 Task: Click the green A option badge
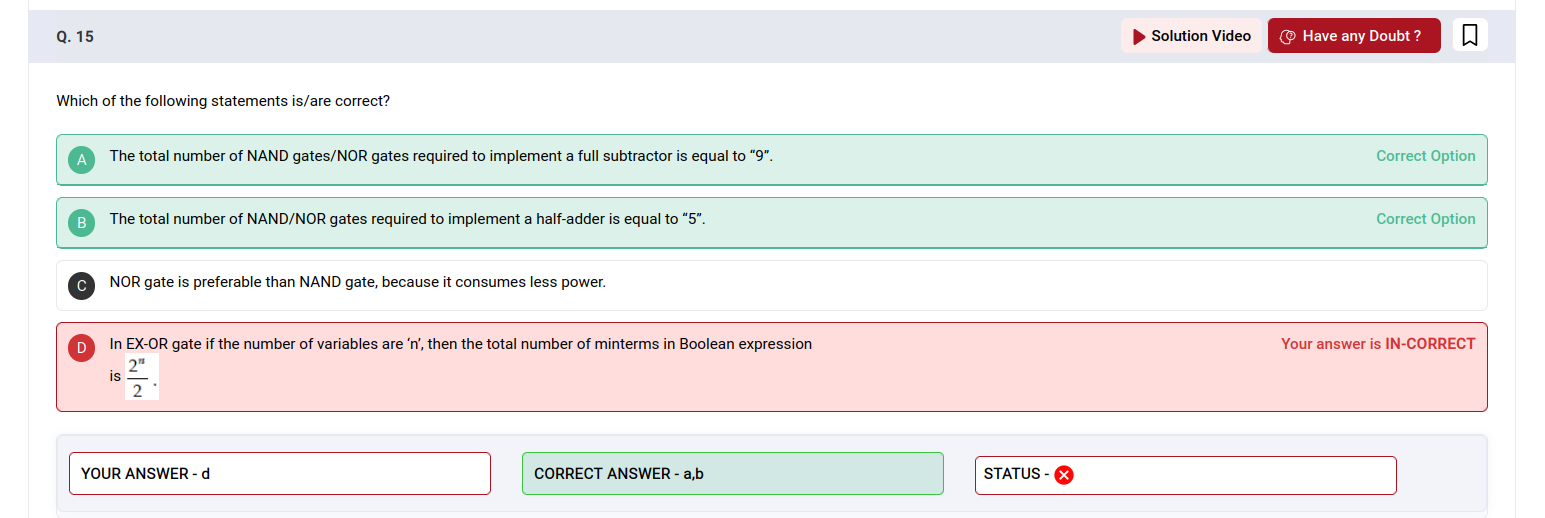(x=82, y=160)
